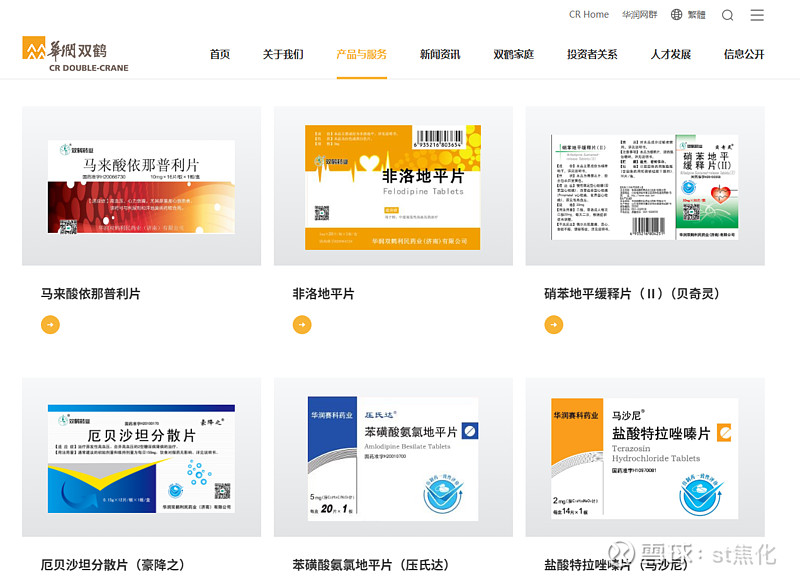Open 信息公开 menu item
The image size is (800, 579).
[744, 54]
